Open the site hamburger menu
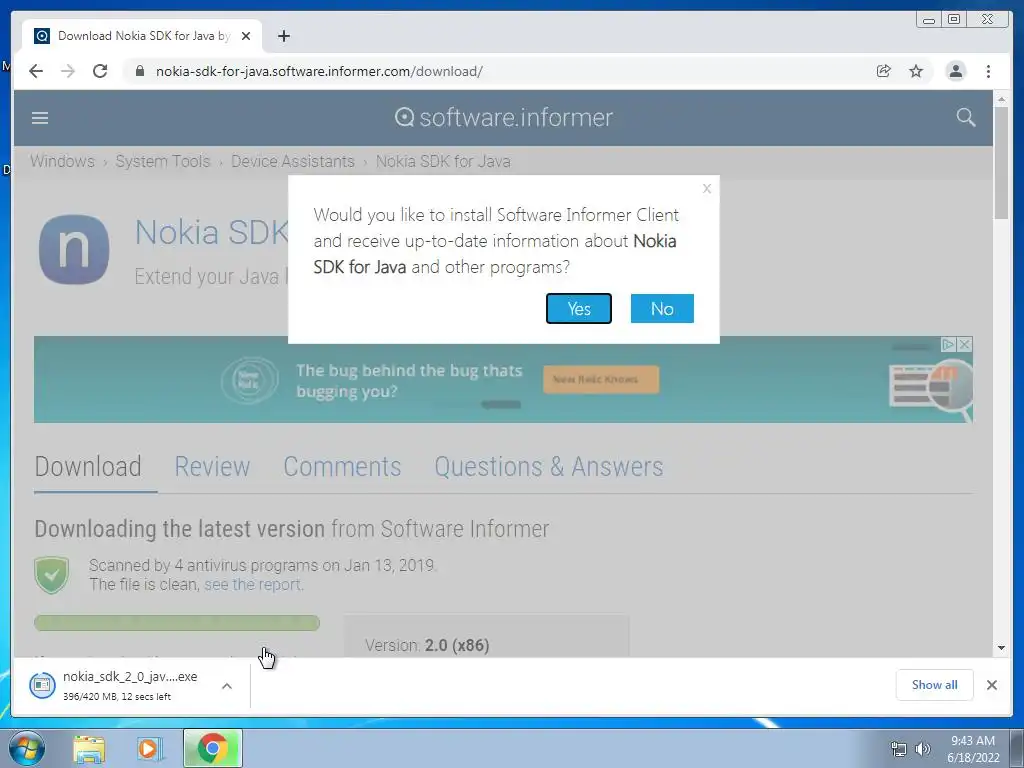Screen dimensions: 1024x768 click(x=40, y=118)
